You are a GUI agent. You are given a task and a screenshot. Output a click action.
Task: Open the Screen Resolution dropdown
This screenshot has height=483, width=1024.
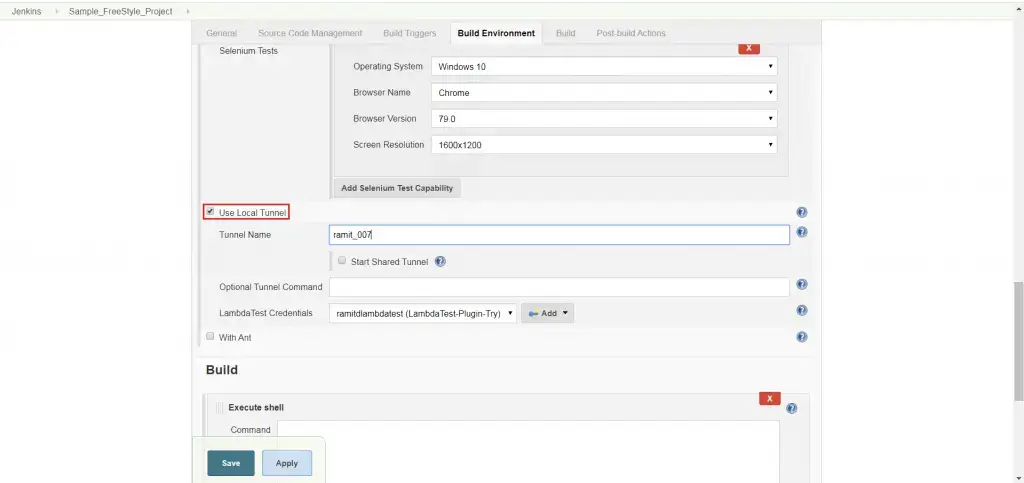pos(604,145)
